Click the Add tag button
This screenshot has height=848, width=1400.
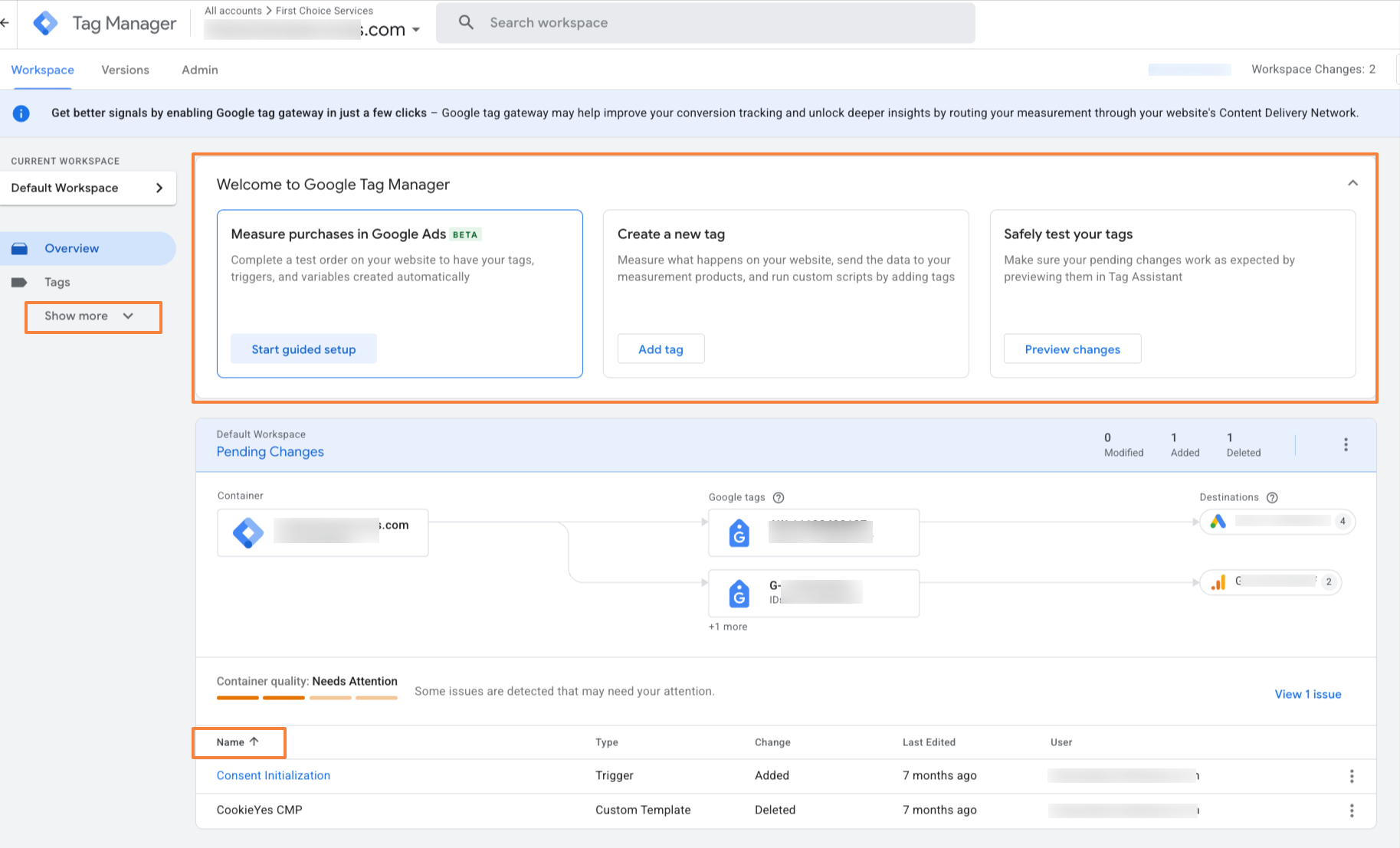661,349
